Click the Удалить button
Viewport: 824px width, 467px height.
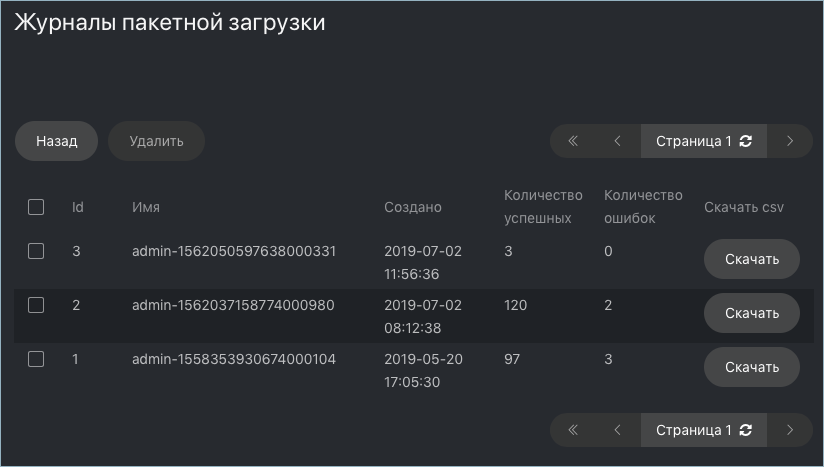click(x=156, y=141)
